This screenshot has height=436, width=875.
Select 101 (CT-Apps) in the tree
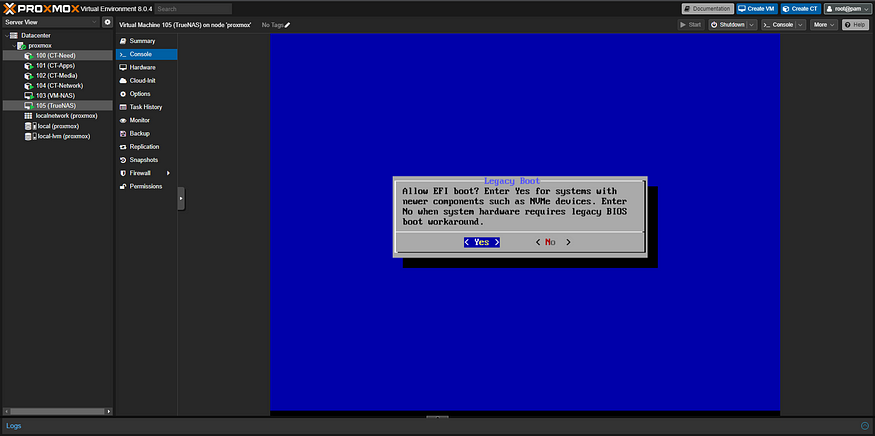(x=57, y=66)
